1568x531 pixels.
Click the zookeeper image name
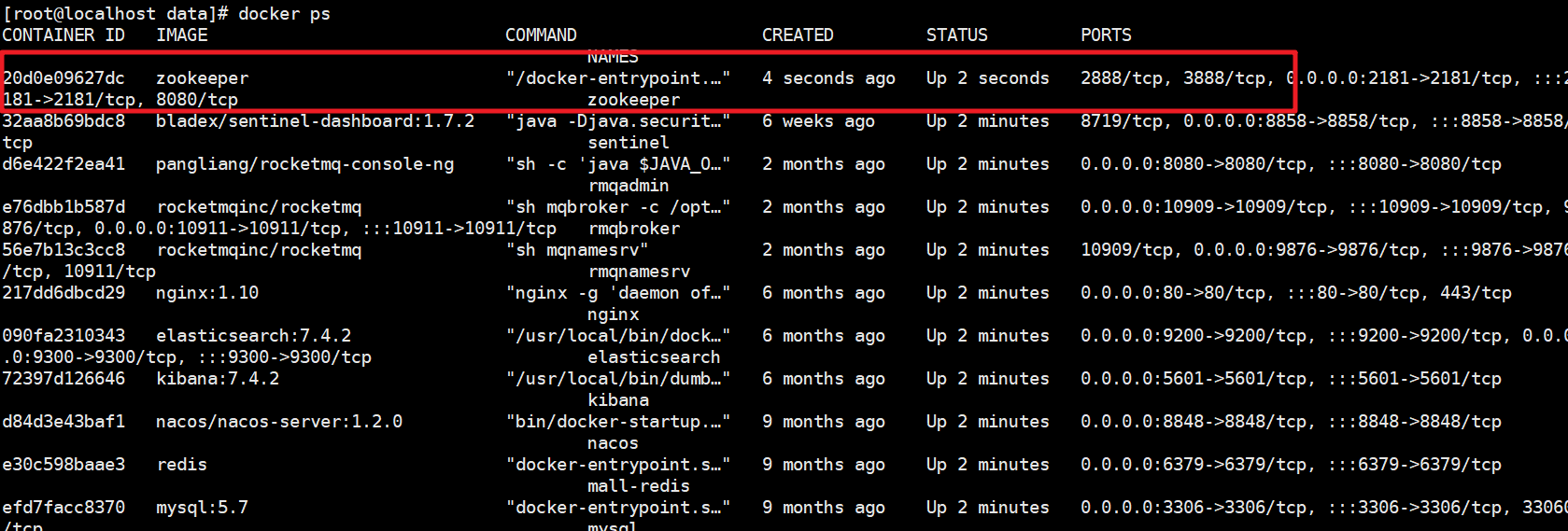coord(202,78)
